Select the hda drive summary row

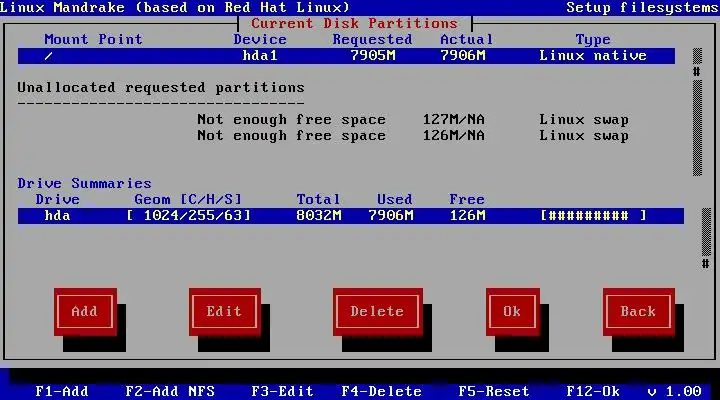click(x=351, y=216)
